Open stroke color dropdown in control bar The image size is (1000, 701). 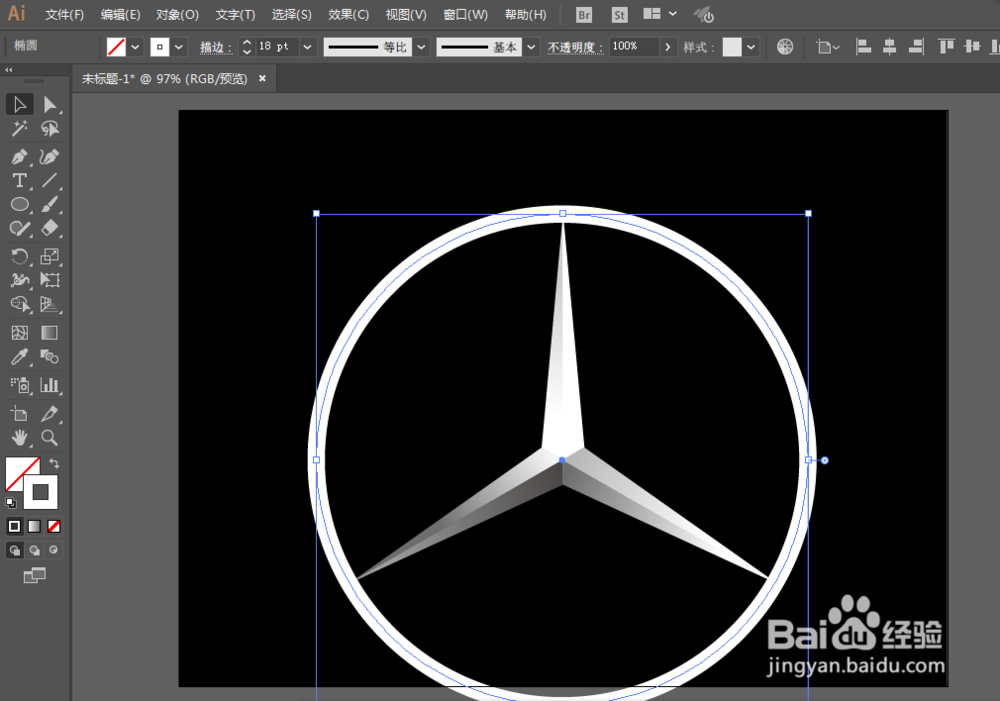pyautogui.click(x=179, y=47)
